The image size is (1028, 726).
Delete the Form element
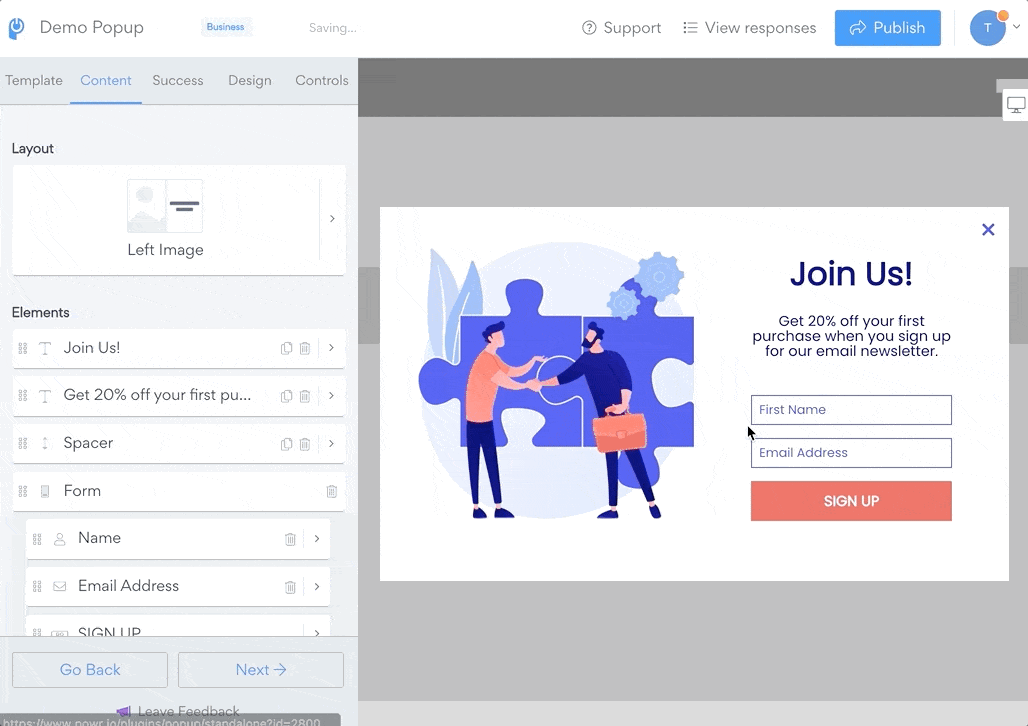pyautogui.click(x=331, y=491)
